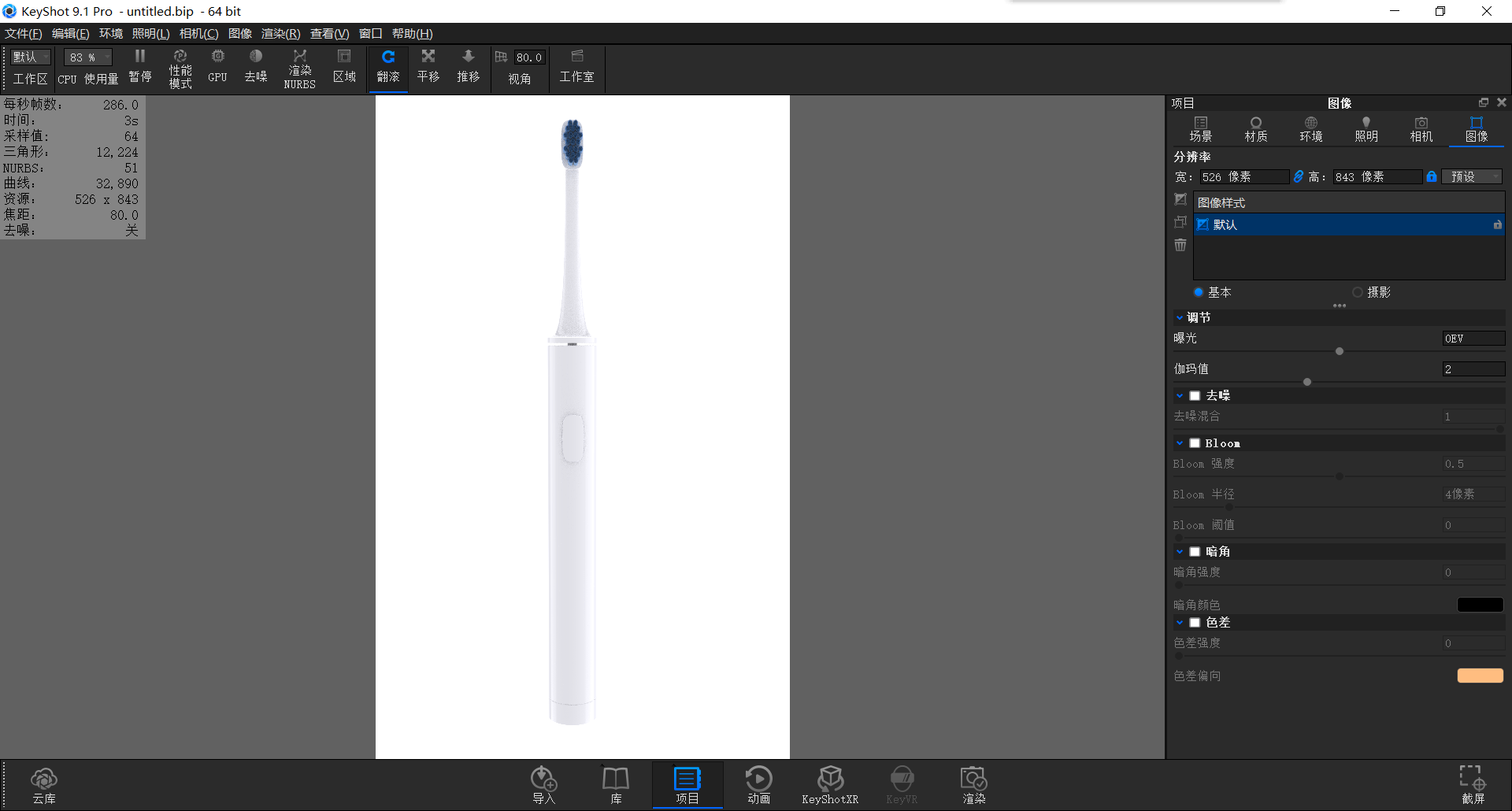Open the CPU 使用量 percentage dropdown
This screenshot has width=1512, height=811.
[x=87, y=57]
